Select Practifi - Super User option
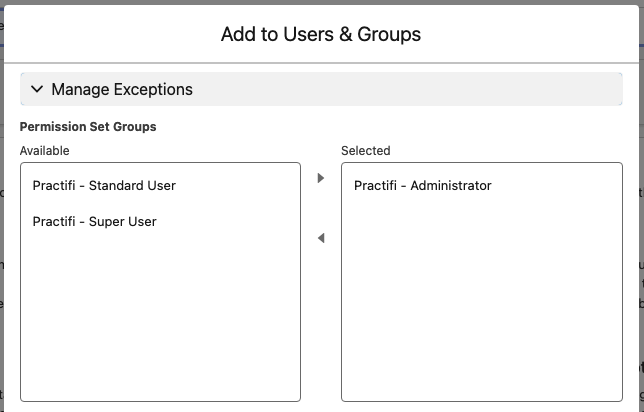 [x=160, y=222]
